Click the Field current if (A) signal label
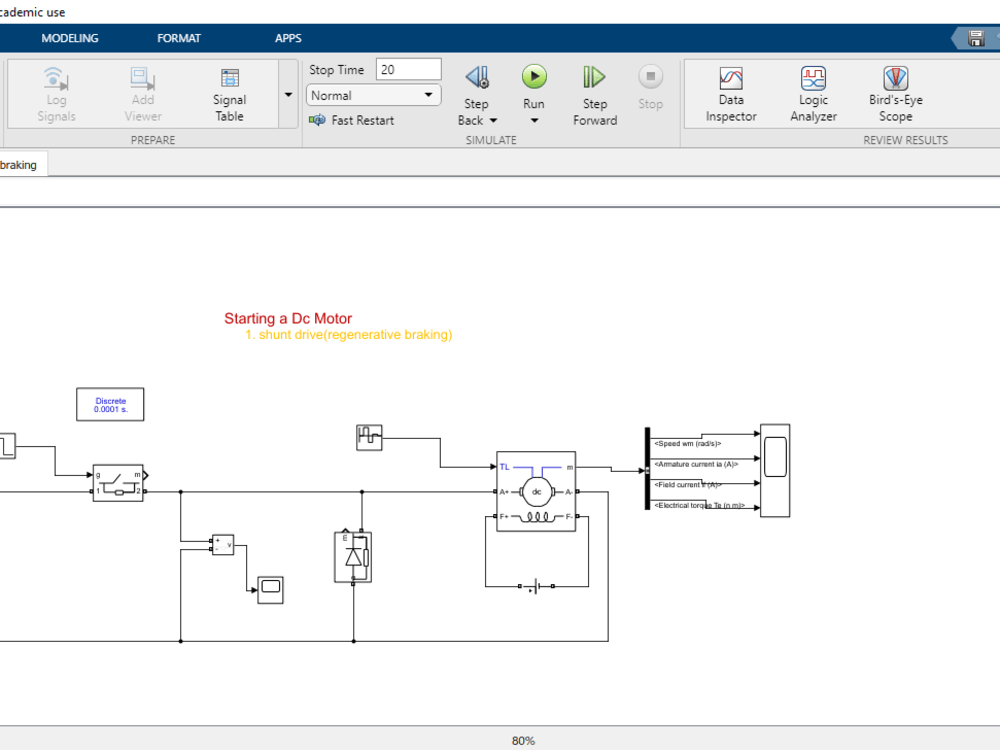1000x750 pixels. [x=688, y=485]
